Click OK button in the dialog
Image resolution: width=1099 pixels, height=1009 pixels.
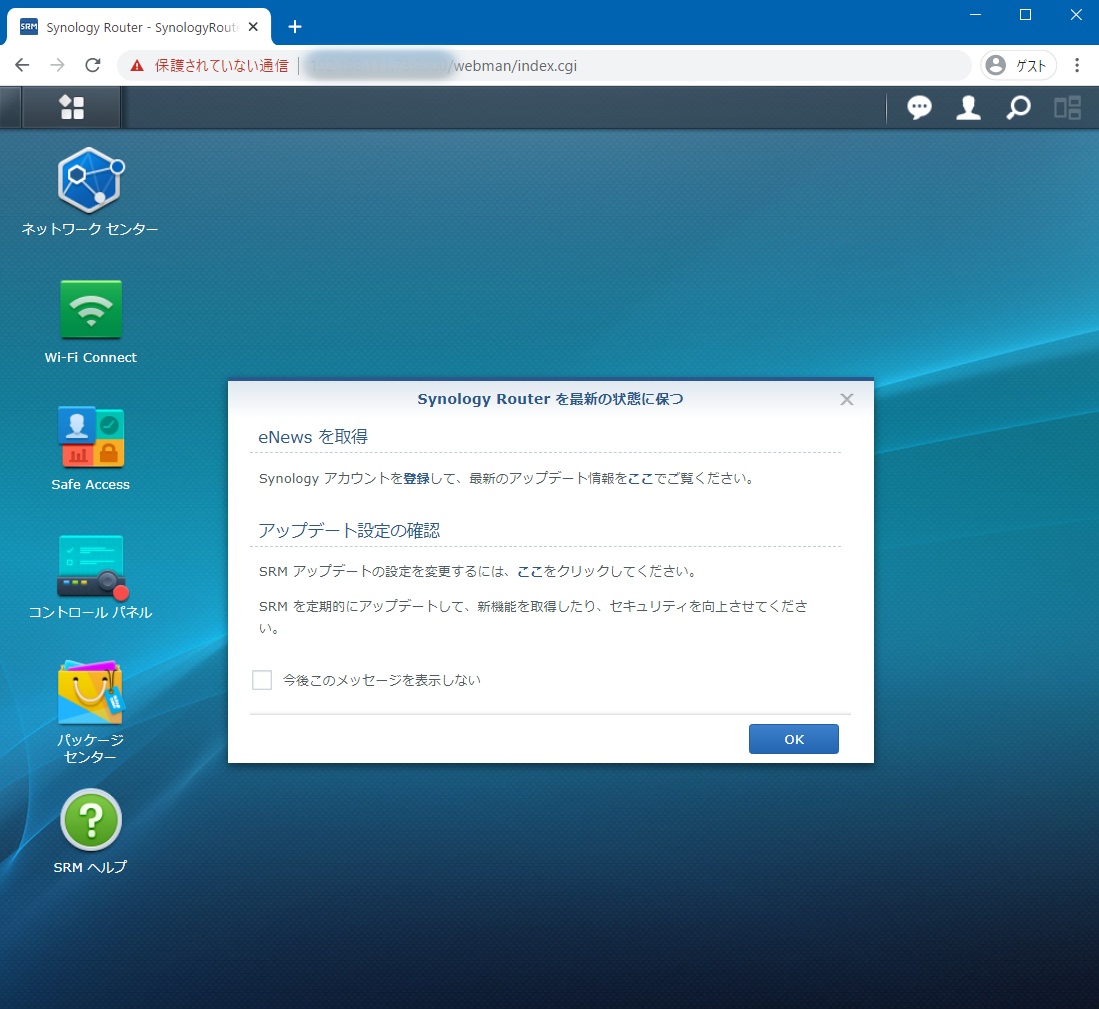point(793,739)
